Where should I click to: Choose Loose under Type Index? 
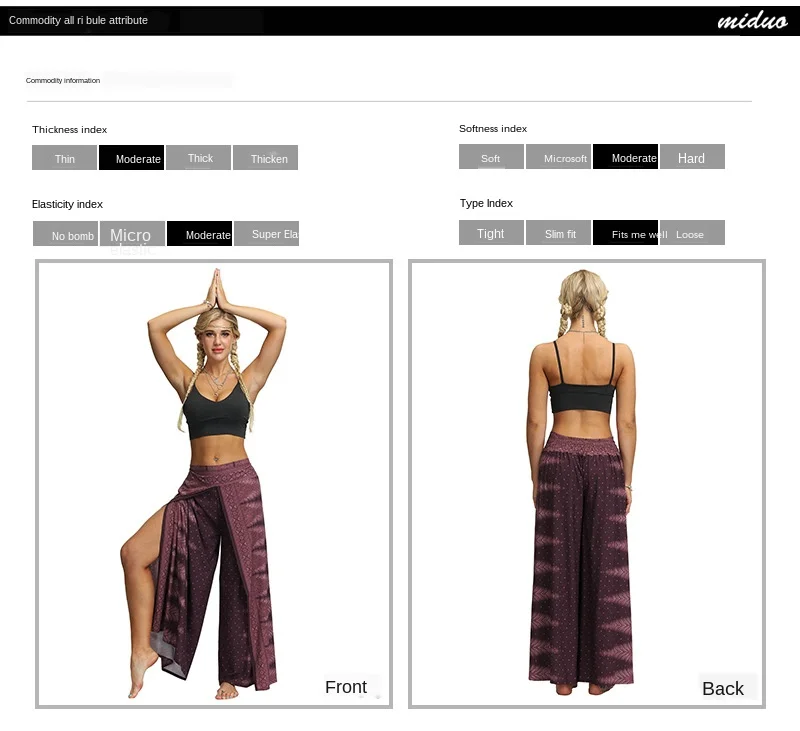coord(692,233)
